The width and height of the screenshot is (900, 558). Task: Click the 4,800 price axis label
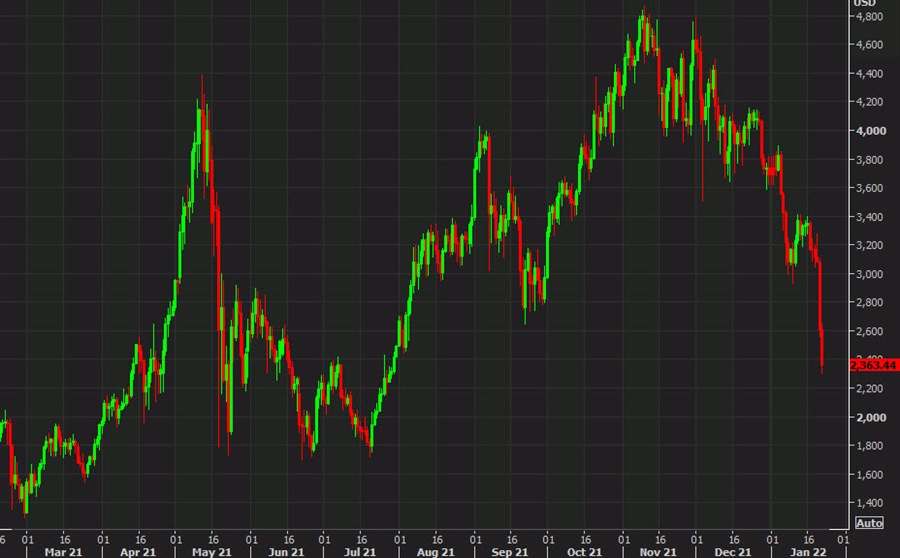[x=866, y=16]
